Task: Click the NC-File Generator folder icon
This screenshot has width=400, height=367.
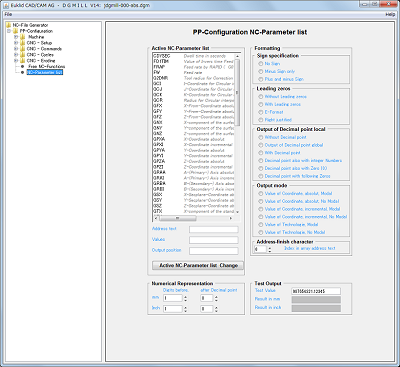Action: click(x=9, y=25)
